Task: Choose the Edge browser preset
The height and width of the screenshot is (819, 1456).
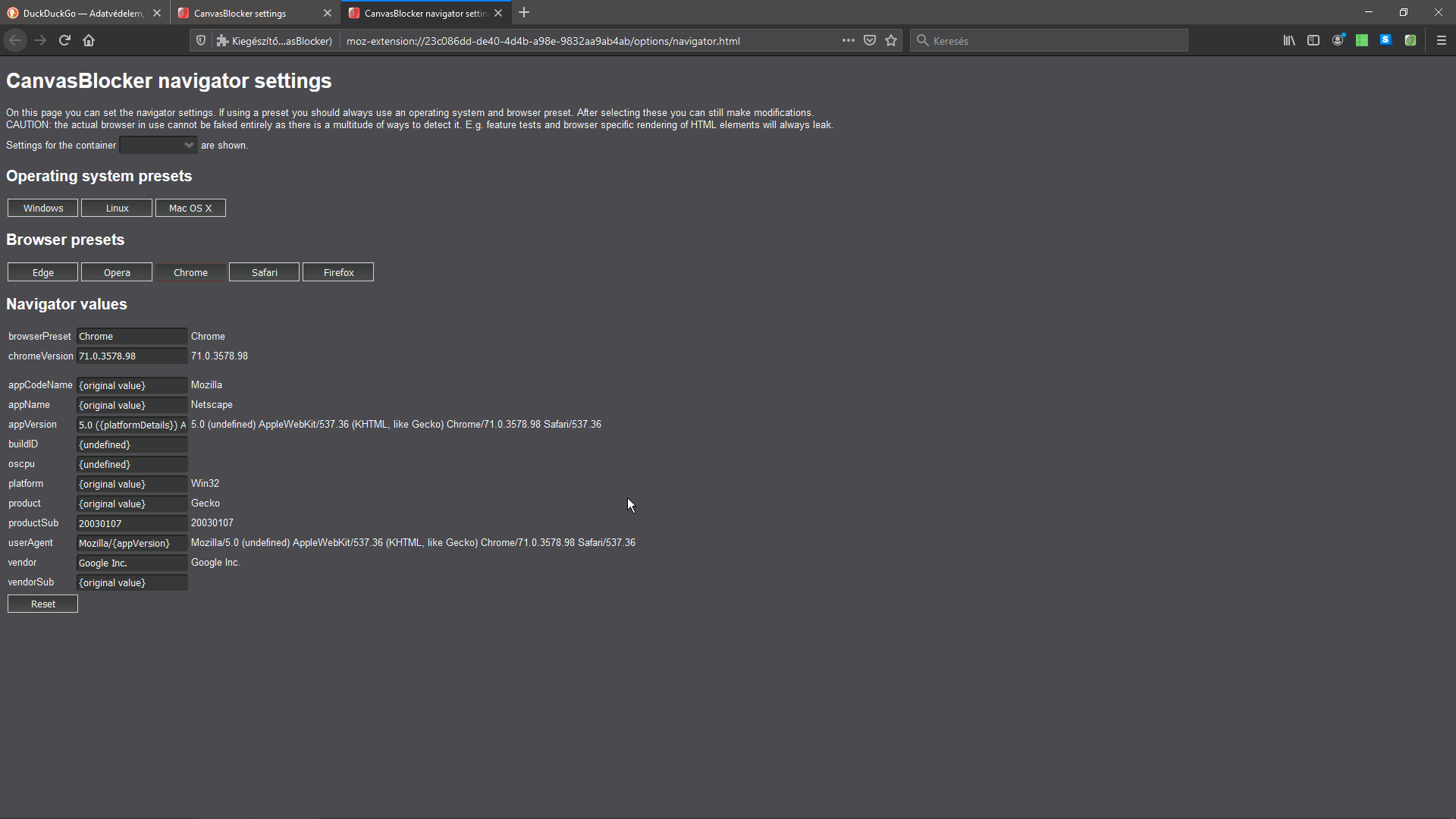Action: click(43, 272)
